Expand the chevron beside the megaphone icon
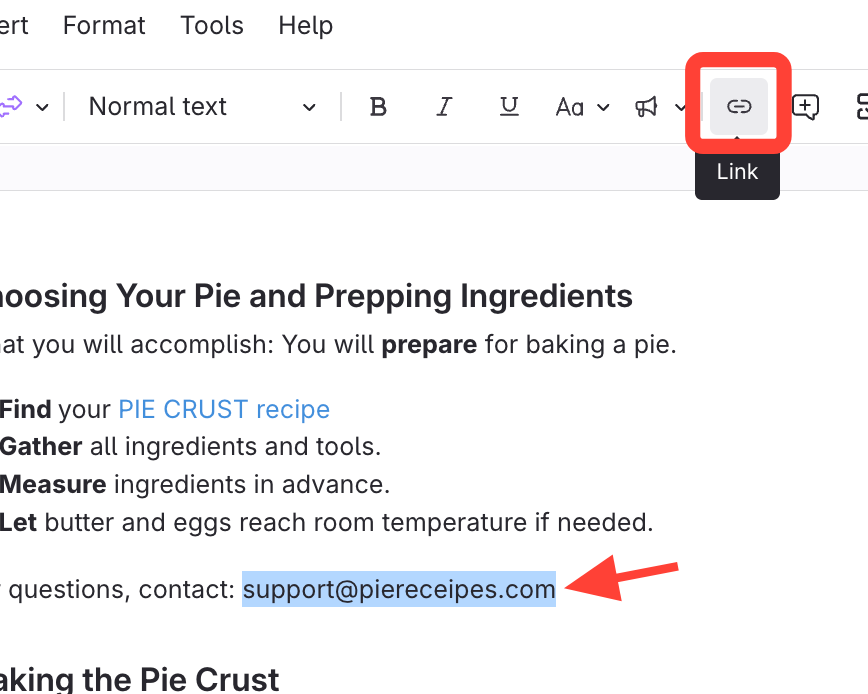868x694 pixels. 680,107
